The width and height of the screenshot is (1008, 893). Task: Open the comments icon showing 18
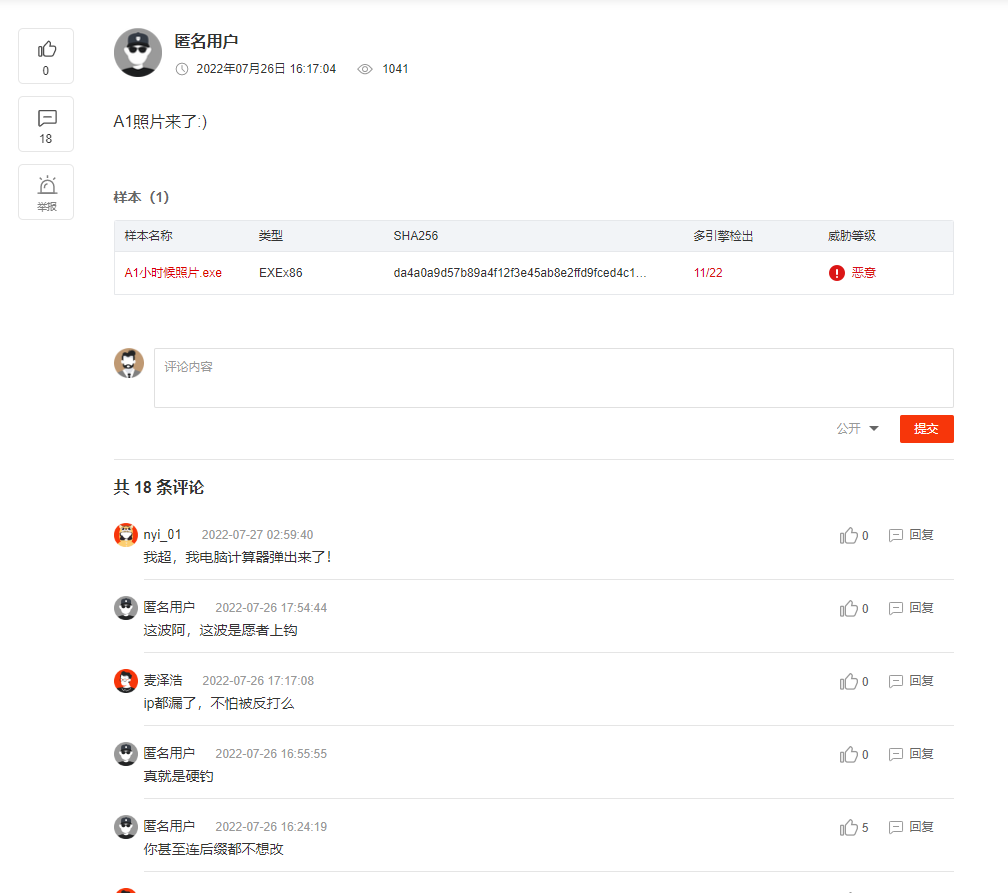click(46, 124)
